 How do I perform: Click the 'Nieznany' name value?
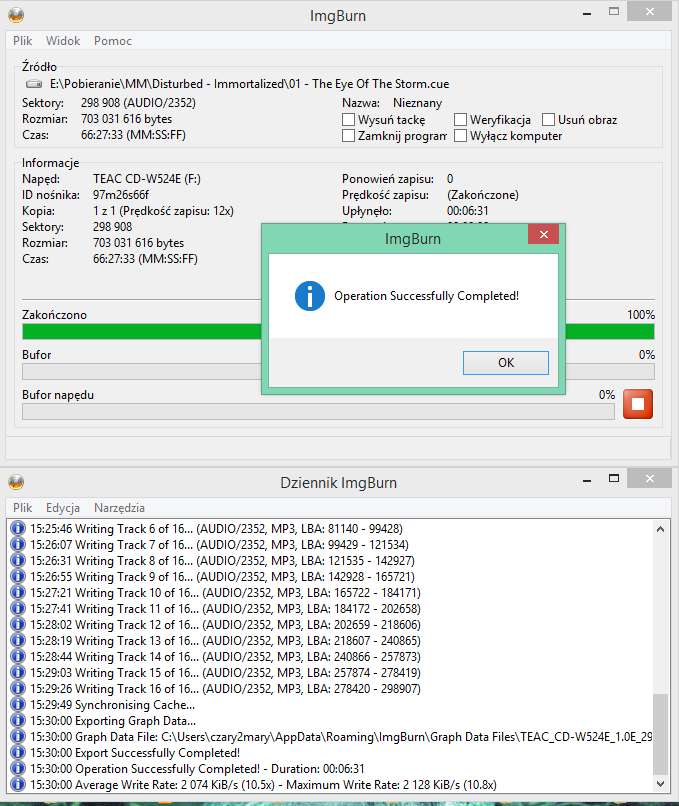click(x=417, y=103)
